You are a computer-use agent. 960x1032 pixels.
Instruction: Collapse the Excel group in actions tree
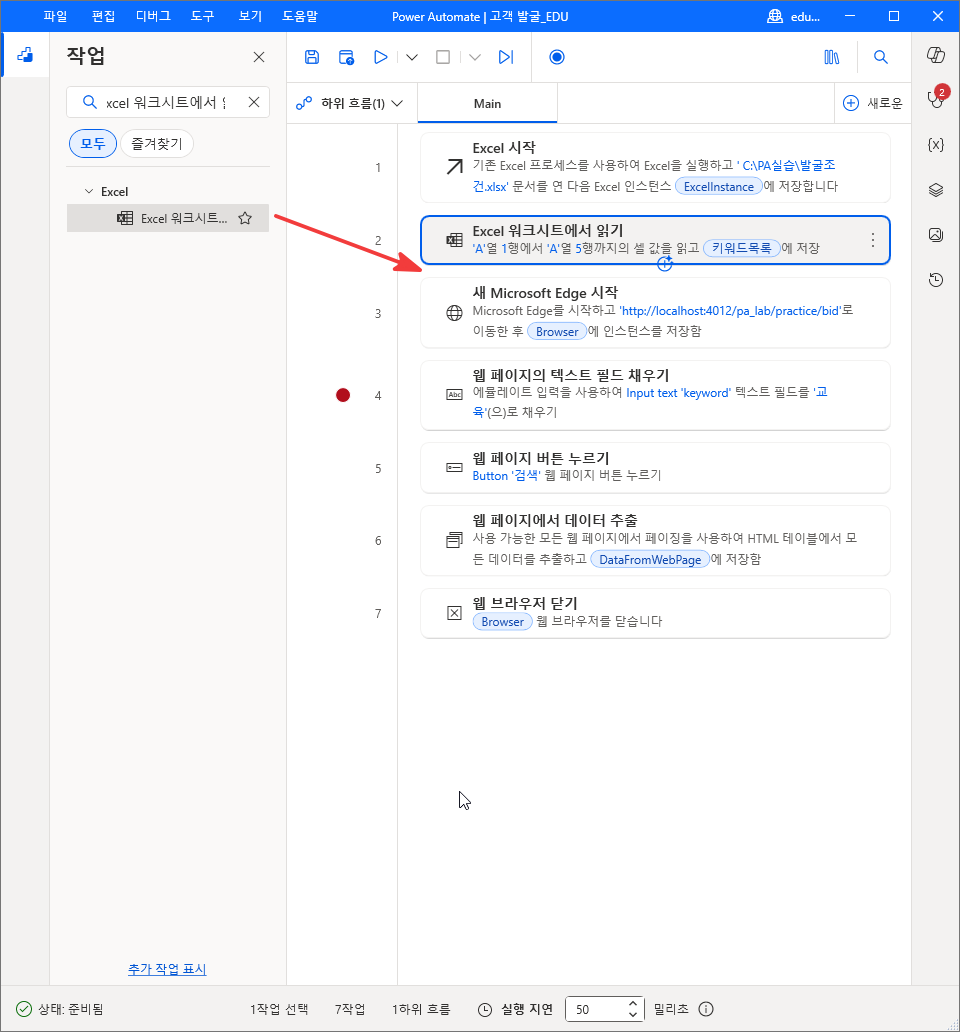coord(89,192)
